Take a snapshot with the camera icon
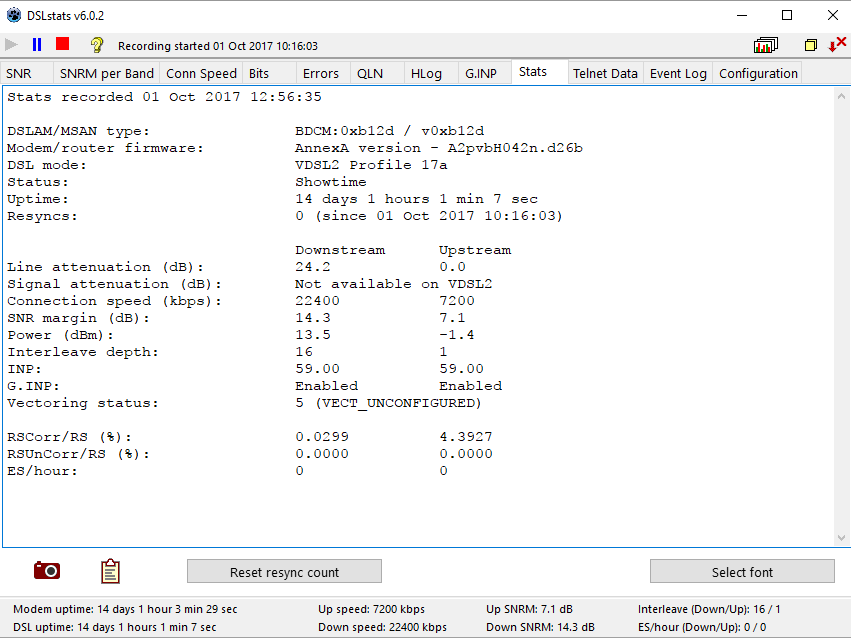This screenshot has height=638, width=851. click(x=47, y=571)
